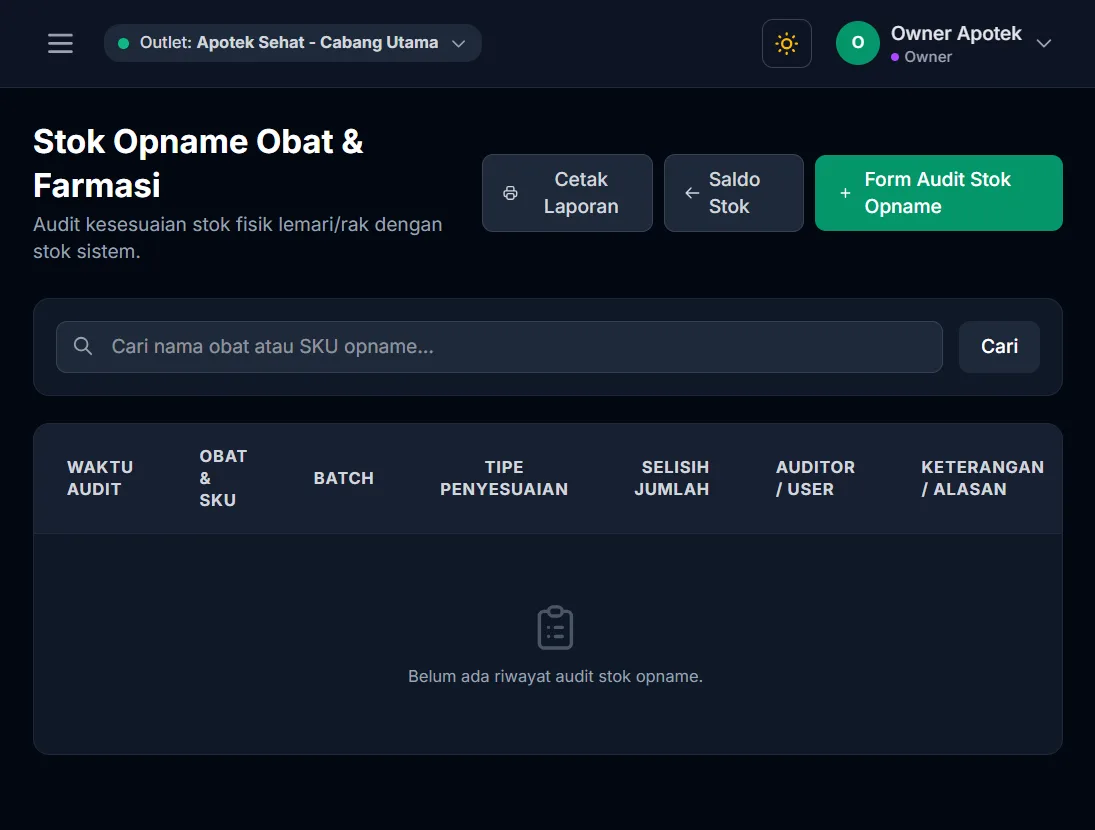
Task: Click Belum ada riwayat audit message
Action: click(555, 676)
